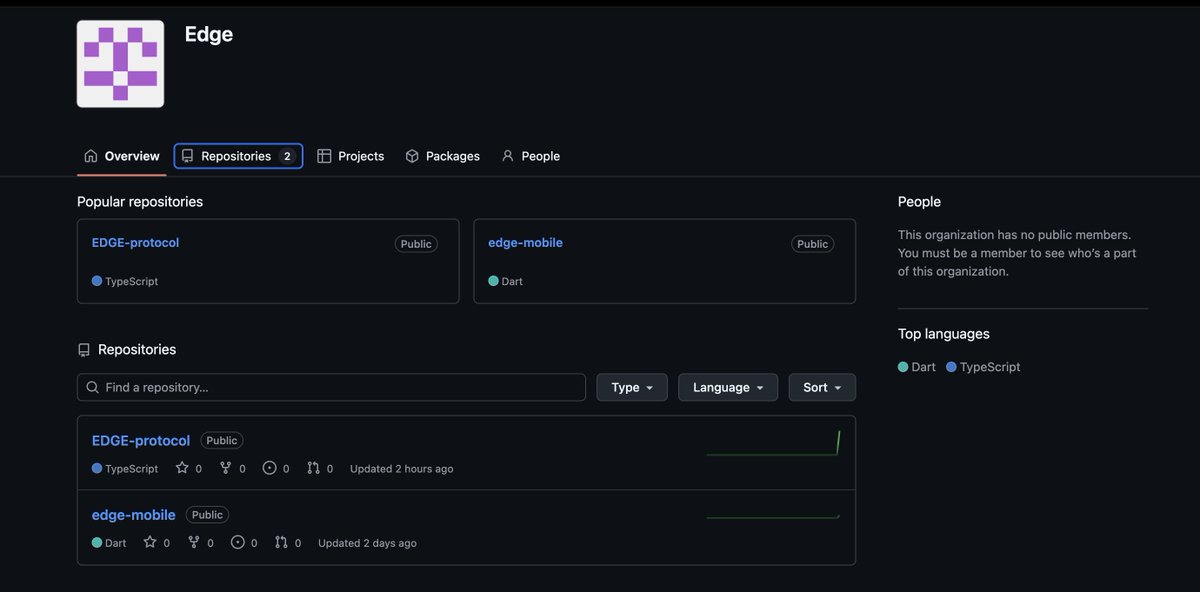Expand the Language filter dropdown
The image size is (1200, 592).
728,387
